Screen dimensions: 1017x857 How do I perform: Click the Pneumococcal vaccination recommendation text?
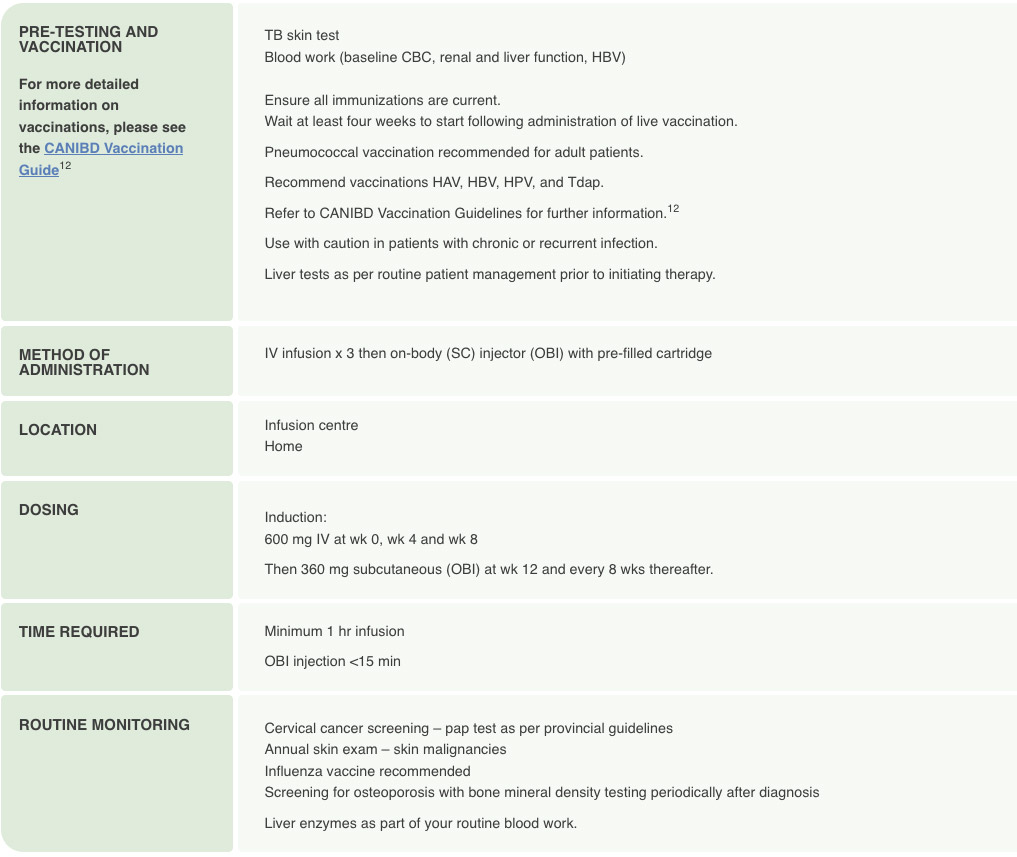tap(453, 153)
